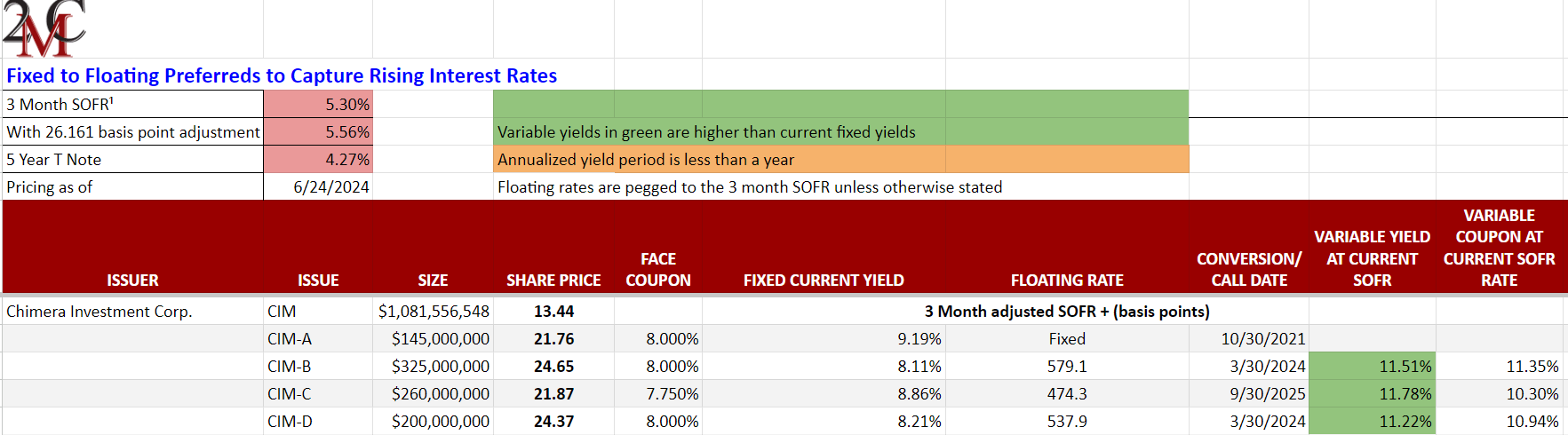This screenshot has width=1568, height=435.
Task: Click the CIM-A issue cell
Action: [x=290, y=339]
